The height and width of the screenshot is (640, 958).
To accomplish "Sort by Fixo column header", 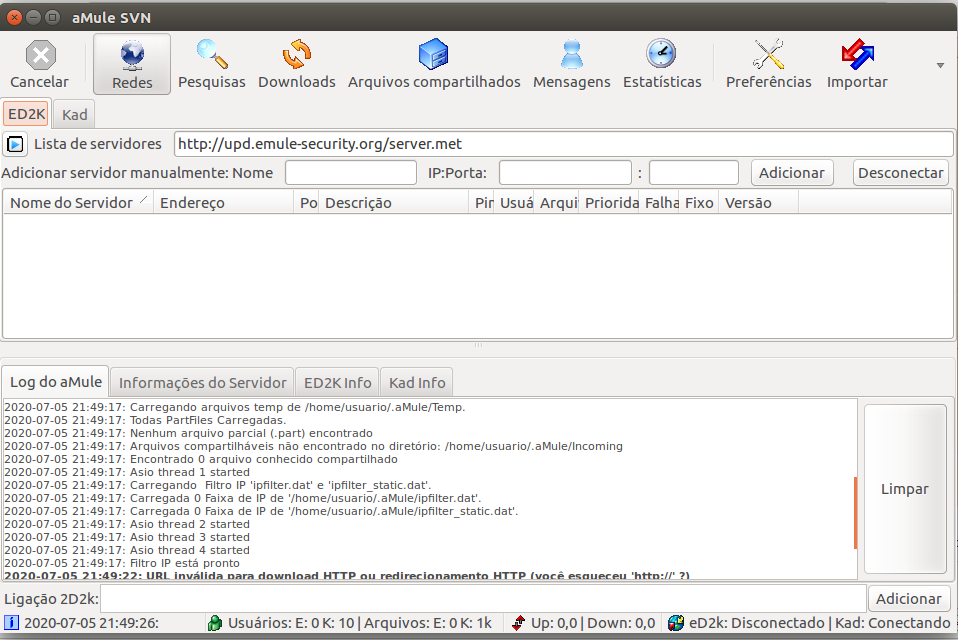I will [x=699, y=202].
